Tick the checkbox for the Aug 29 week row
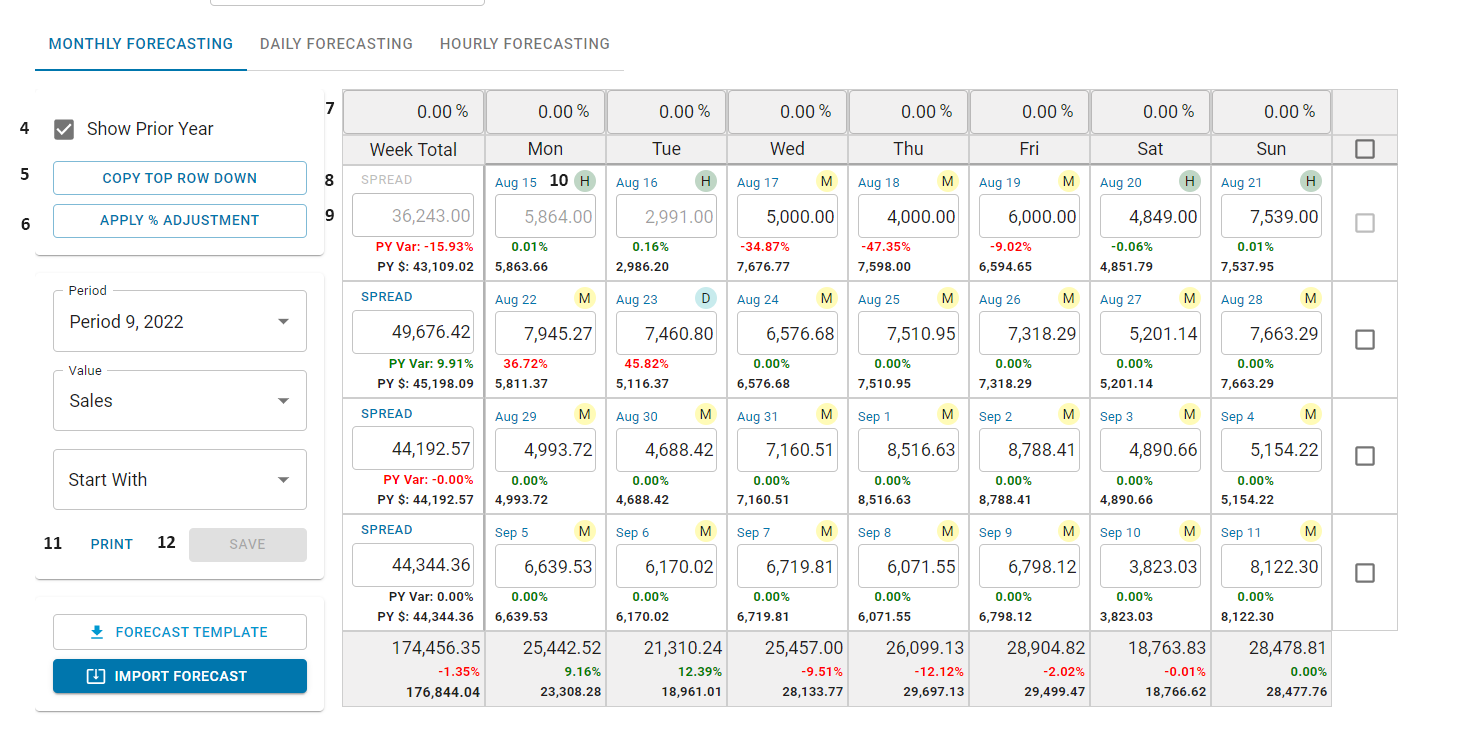Viewport: 1475px width, 746px height. (1364, 456)
